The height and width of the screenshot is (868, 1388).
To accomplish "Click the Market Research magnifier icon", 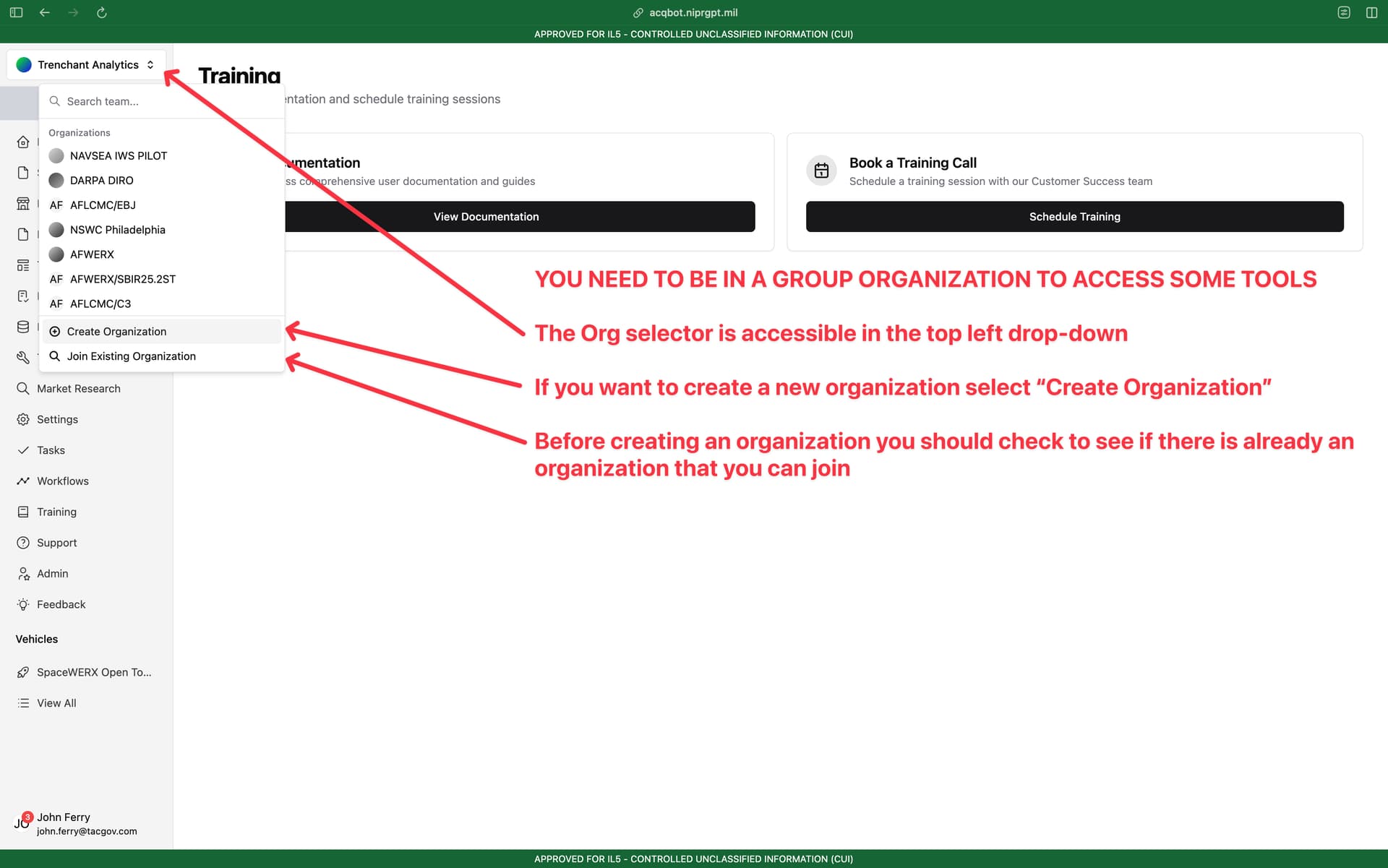I will pos(23,389).
